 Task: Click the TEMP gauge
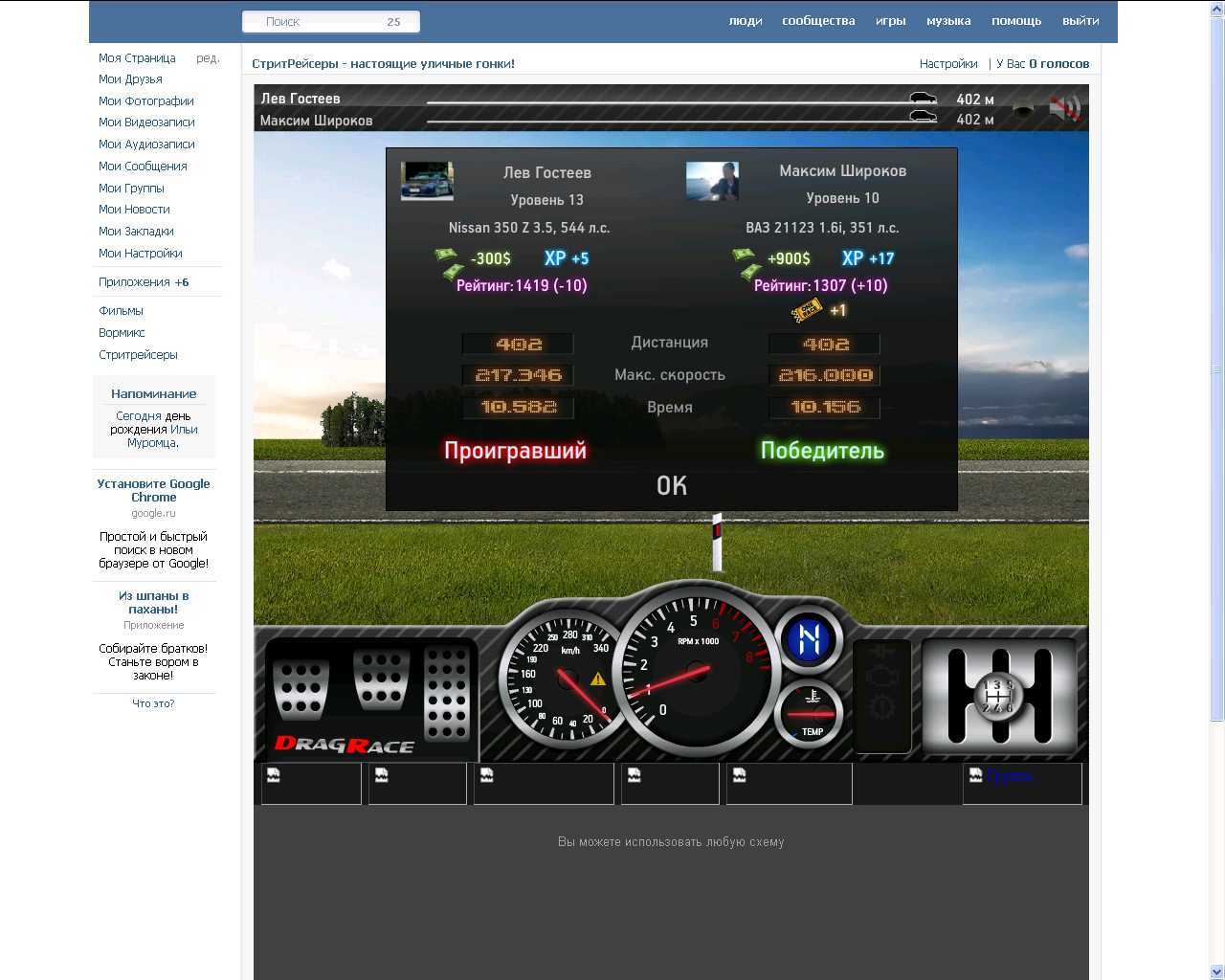tap(811, 714)
